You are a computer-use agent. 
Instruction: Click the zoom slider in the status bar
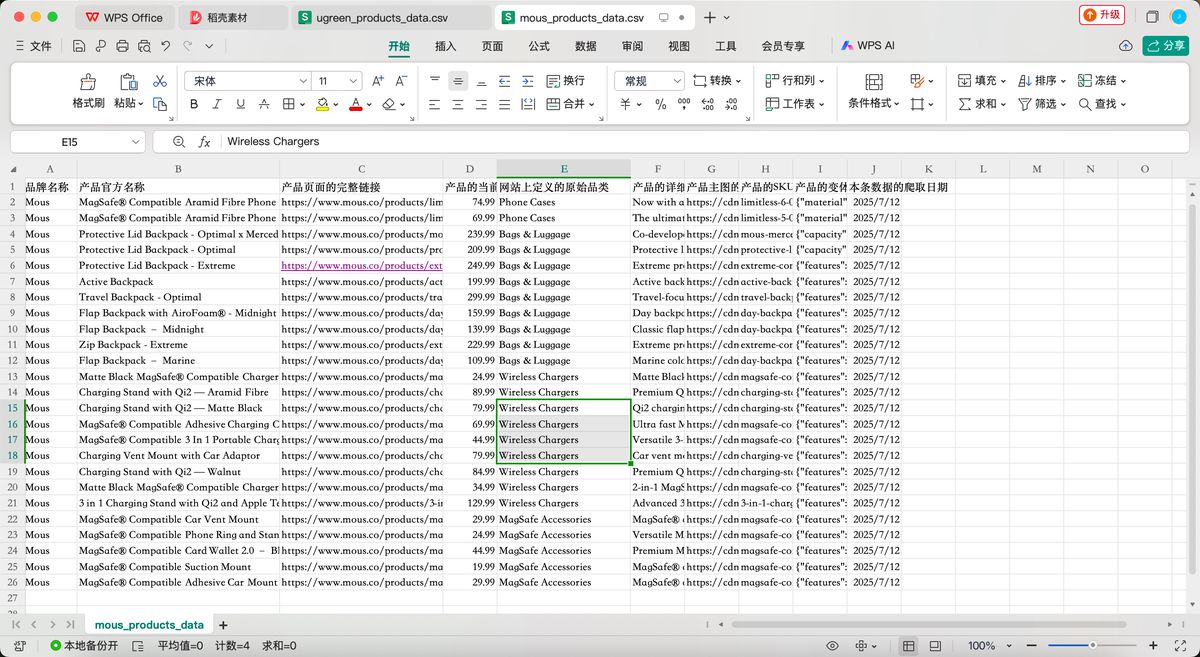pos(1092,646)
